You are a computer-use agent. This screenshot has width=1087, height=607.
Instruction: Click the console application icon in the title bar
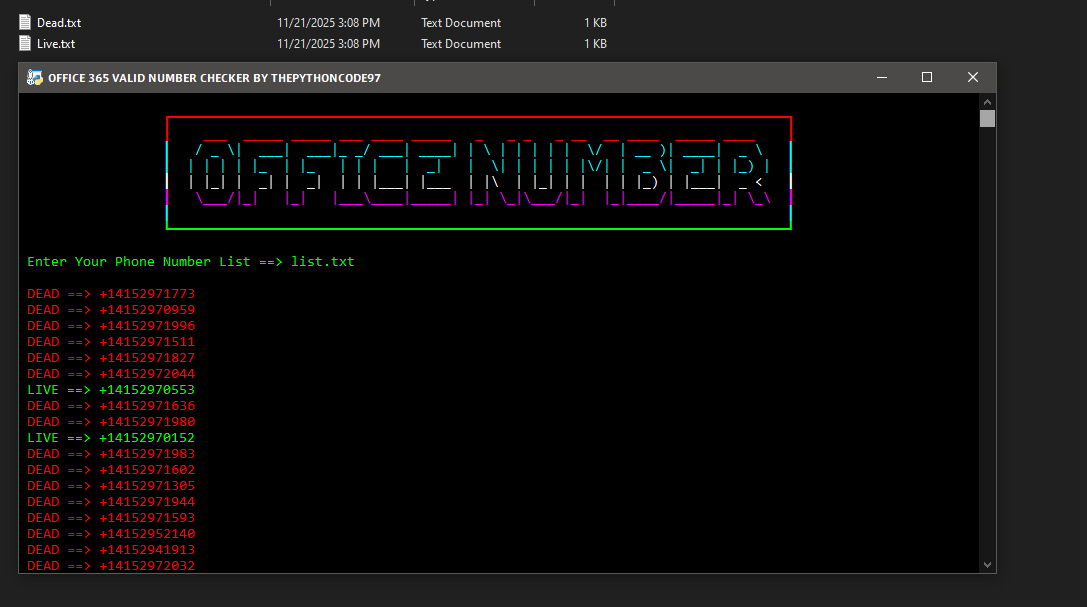tap(34, 77)
